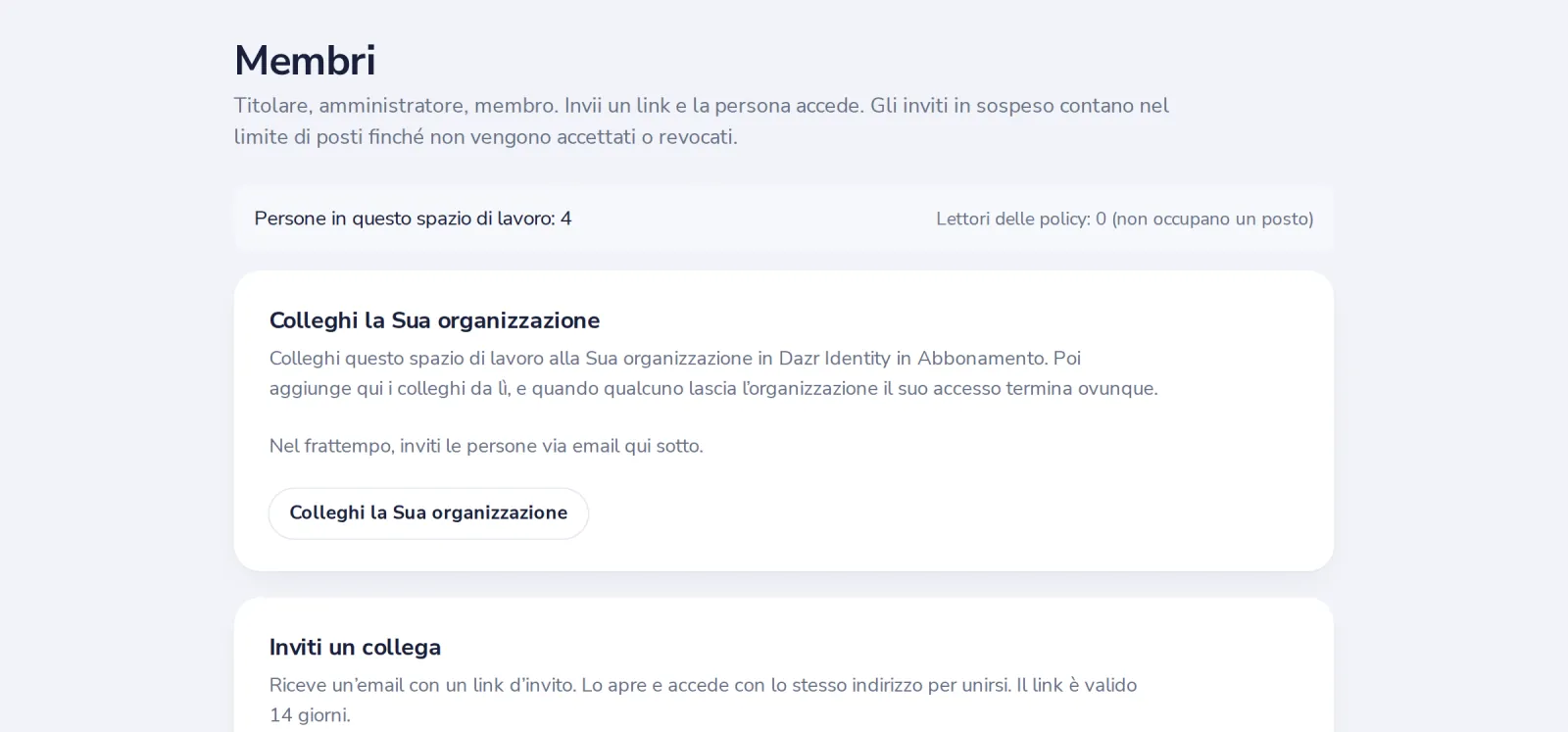Click the 'Colleghi la Sua organizzazione' card heading
This screenshot has height=732, width=1568.
point(434,320)
